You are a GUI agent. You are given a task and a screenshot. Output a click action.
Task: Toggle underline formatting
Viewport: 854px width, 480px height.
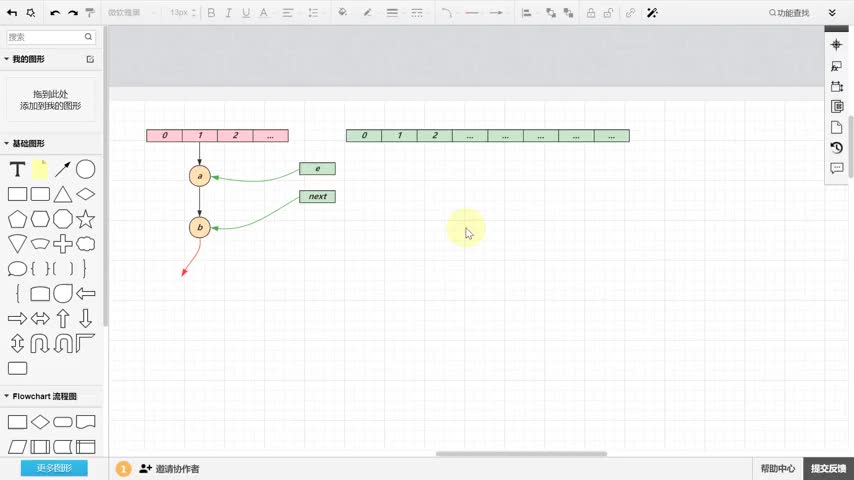click(x=246, y=13)
